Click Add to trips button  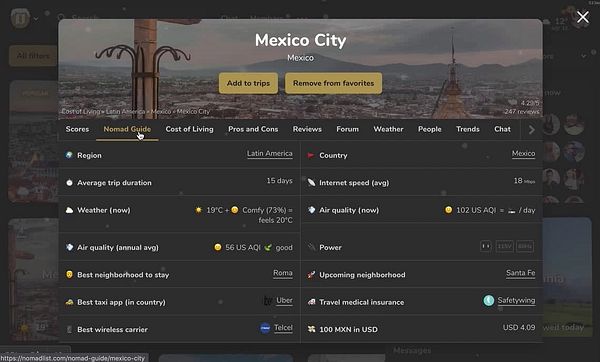(248, 83)
